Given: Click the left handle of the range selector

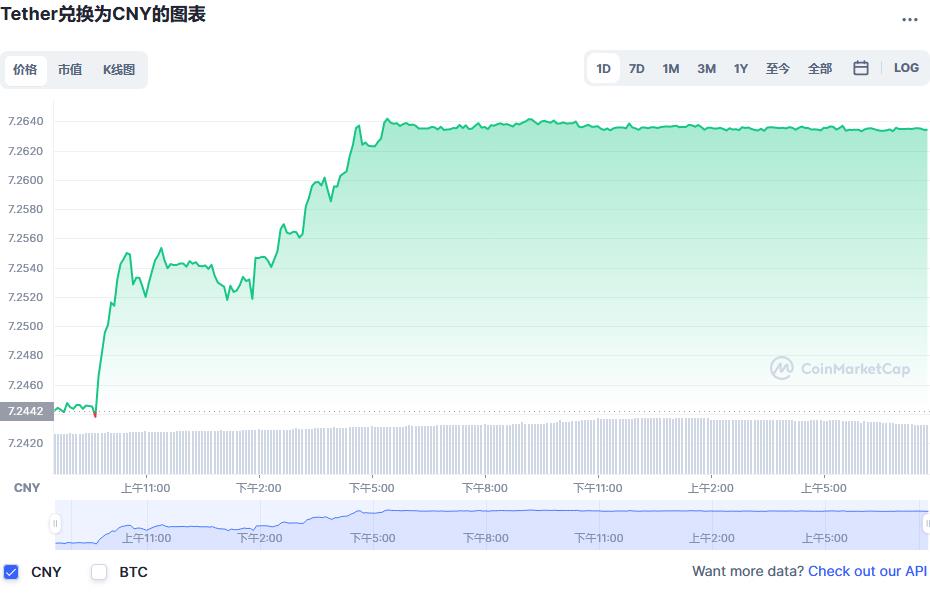Looking at the screenshot, I should [57, 522].
